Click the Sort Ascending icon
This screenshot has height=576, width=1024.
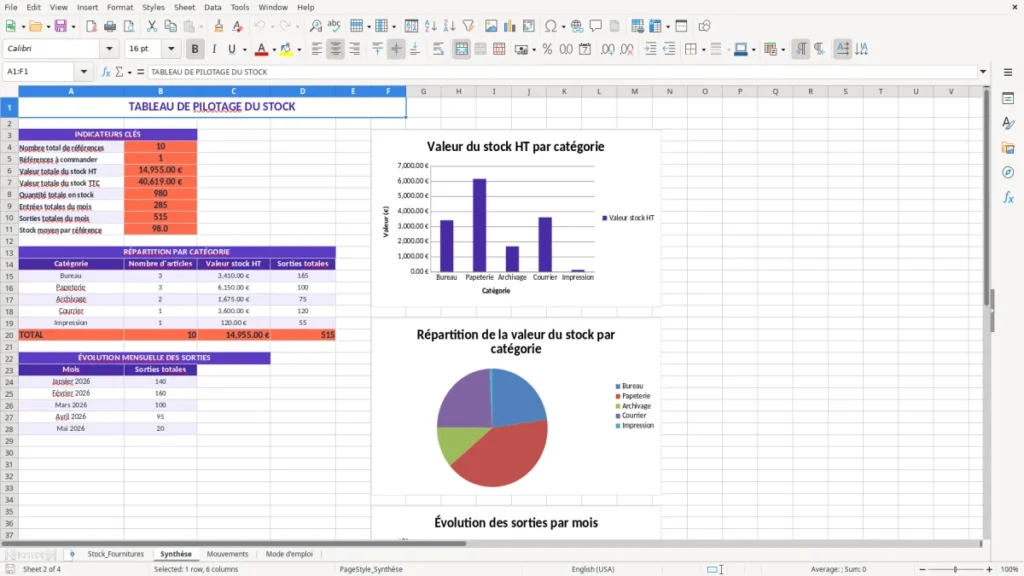point(430,26)
